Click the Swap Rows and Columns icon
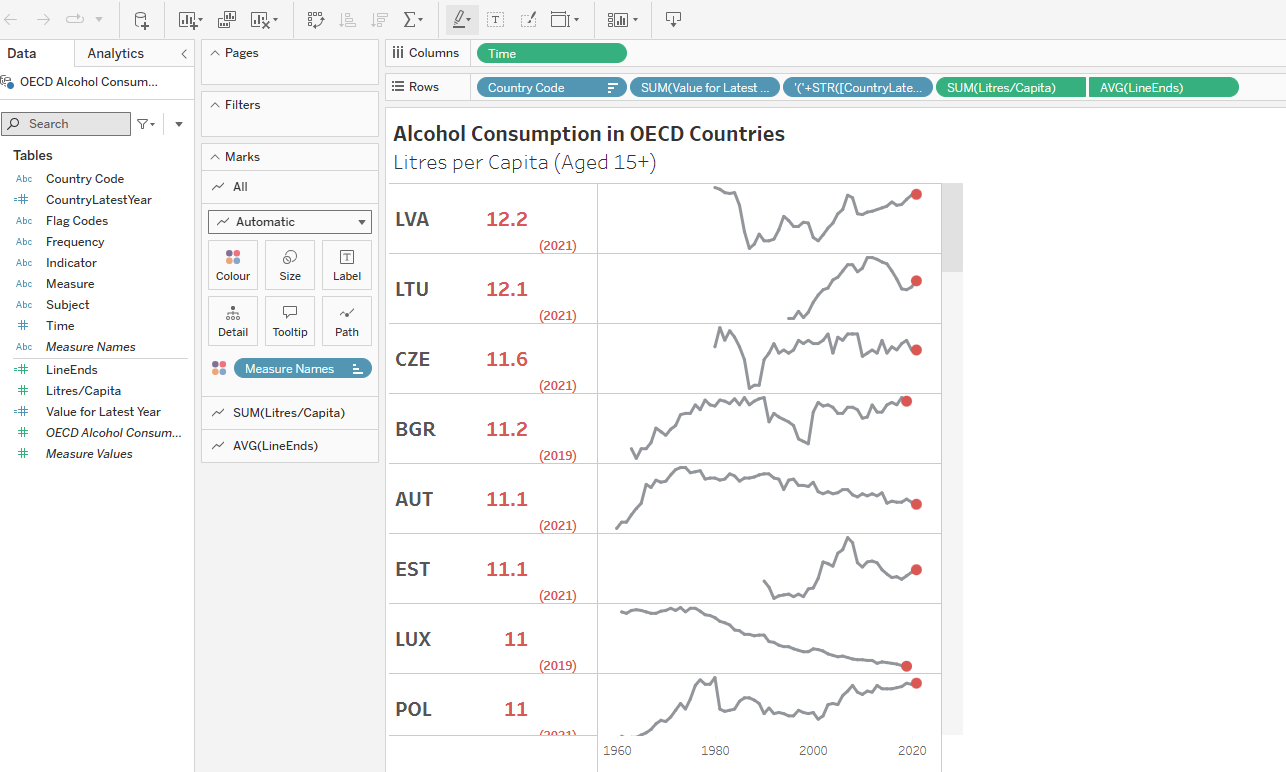The width and height of the screenshot is (1286, 772). pos(316,19)
